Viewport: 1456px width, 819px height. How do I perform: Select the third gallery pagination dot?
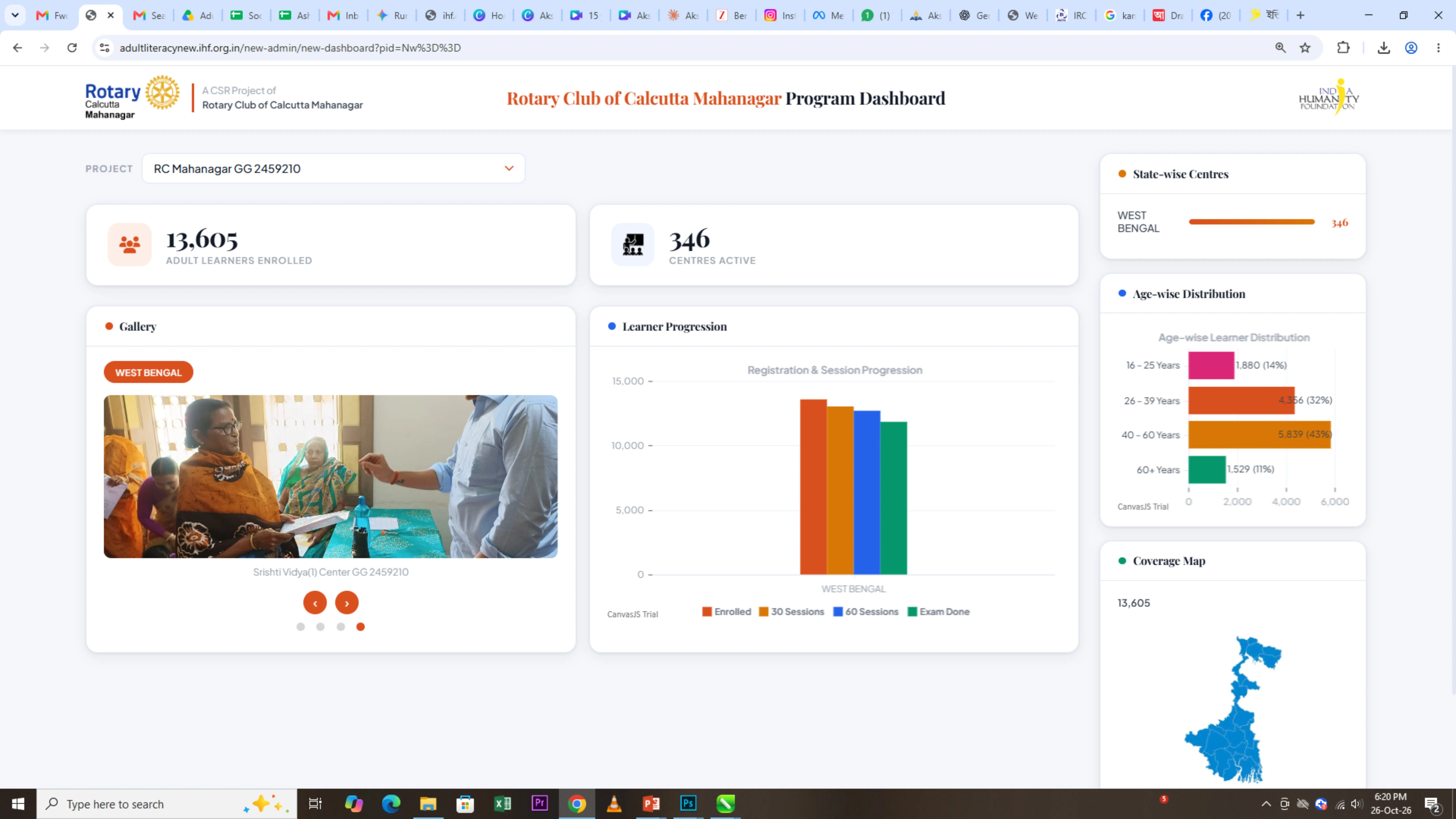click(341, 627)
